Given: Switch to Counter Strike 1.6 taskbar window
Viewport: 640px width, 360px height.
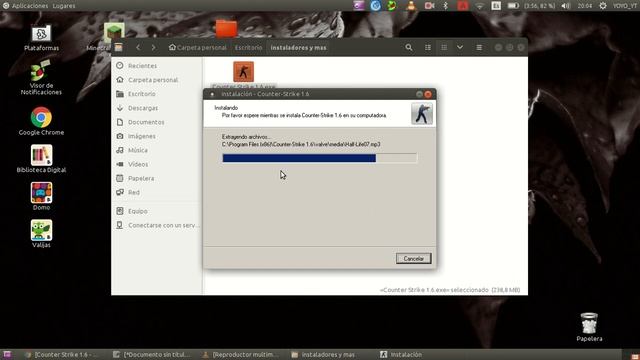Looking at the screenshot, I should pyautogui.click(x=62, y=355).
